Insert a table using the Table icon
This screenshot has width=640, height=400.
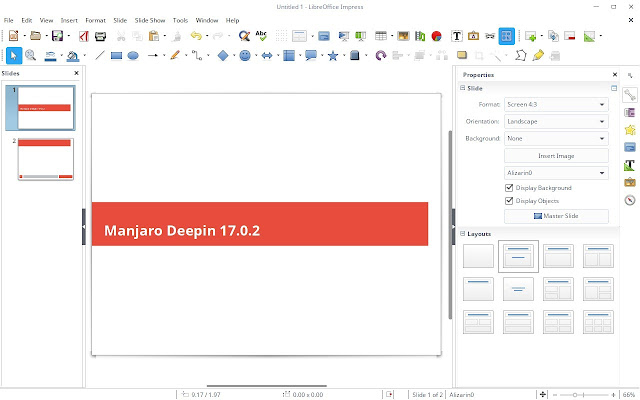click(x=381, y=36)
